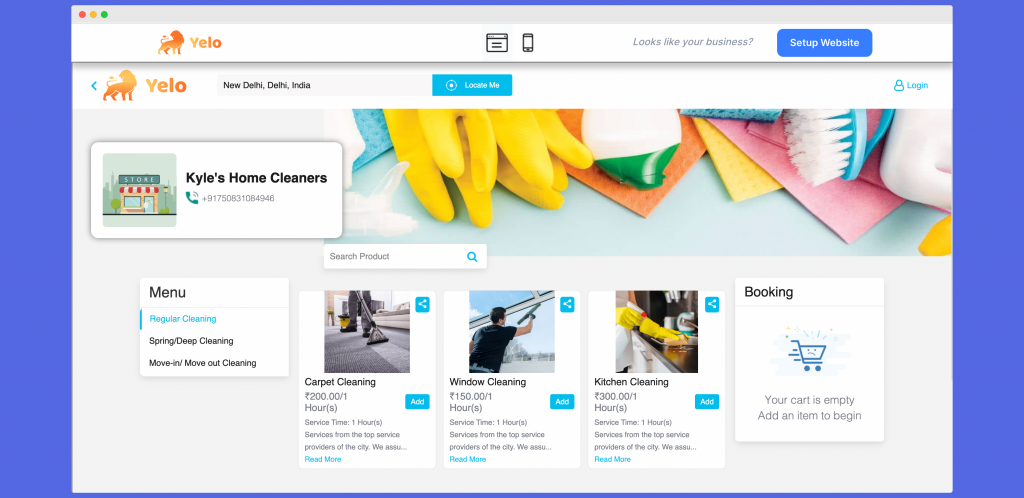The width and height of the screenshot is (1024, 498).
Task: Switch to desktop preview icon
Action: pos(497,43)
